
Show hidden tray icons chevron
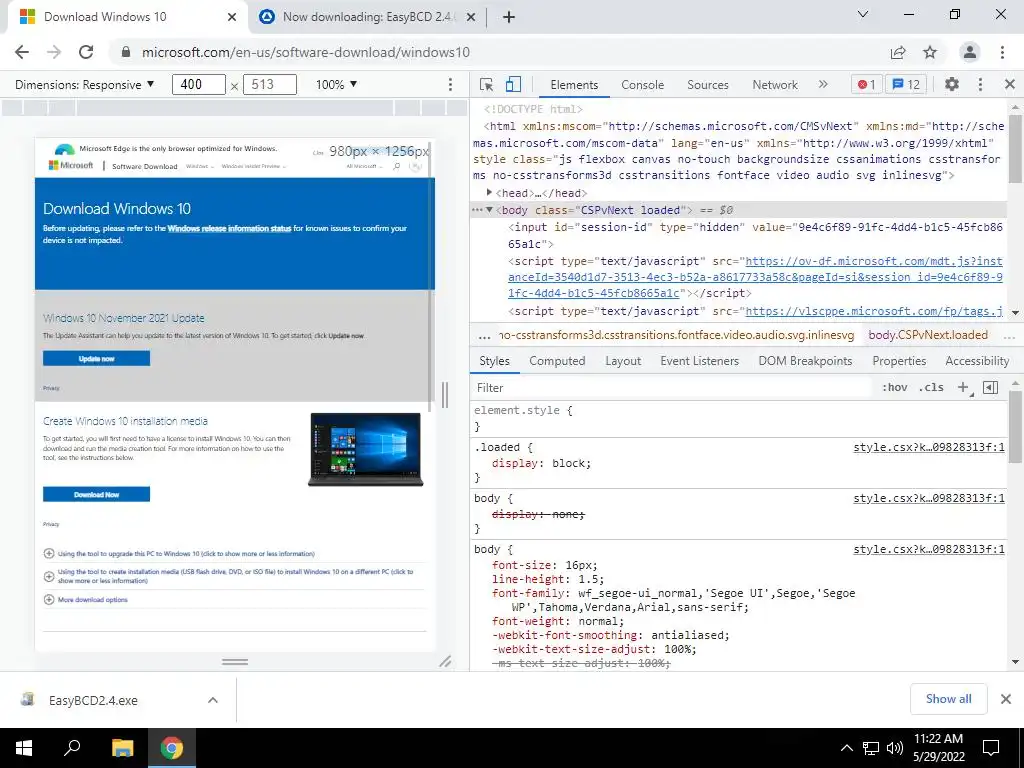point(846,748)
